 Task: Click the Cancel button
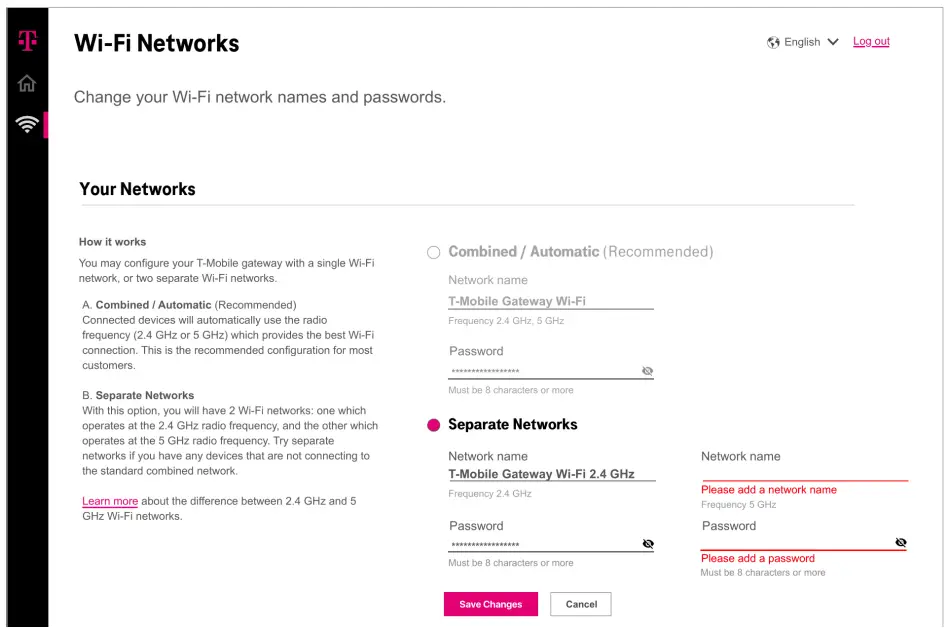click(580, 604)
